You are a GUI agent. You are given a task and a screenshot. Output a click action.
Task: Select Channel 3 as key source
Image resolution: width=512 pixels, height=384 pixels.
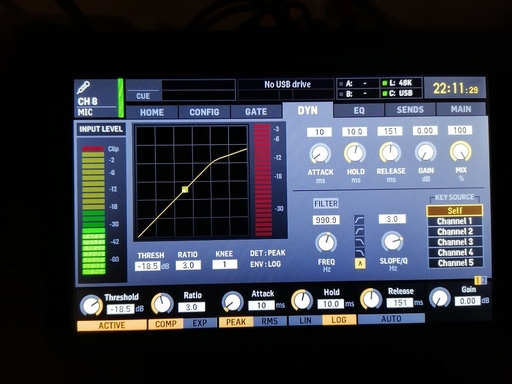[455, 242]
